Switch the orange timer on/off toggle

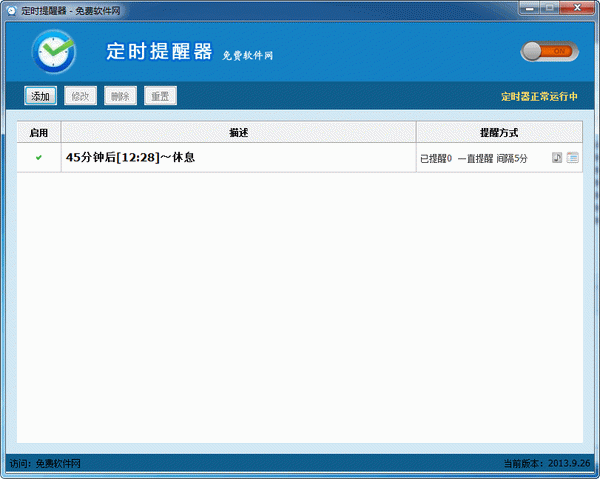click(x=546, y=51)
